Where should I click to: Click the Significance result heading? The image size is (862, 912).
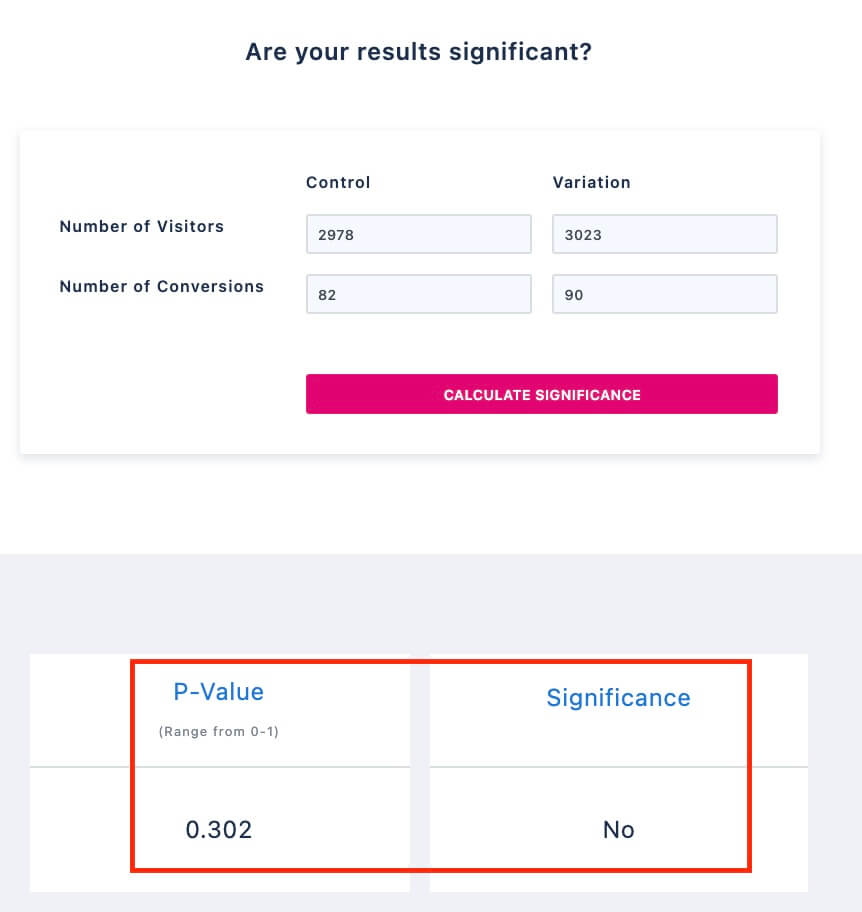(618, 697)
